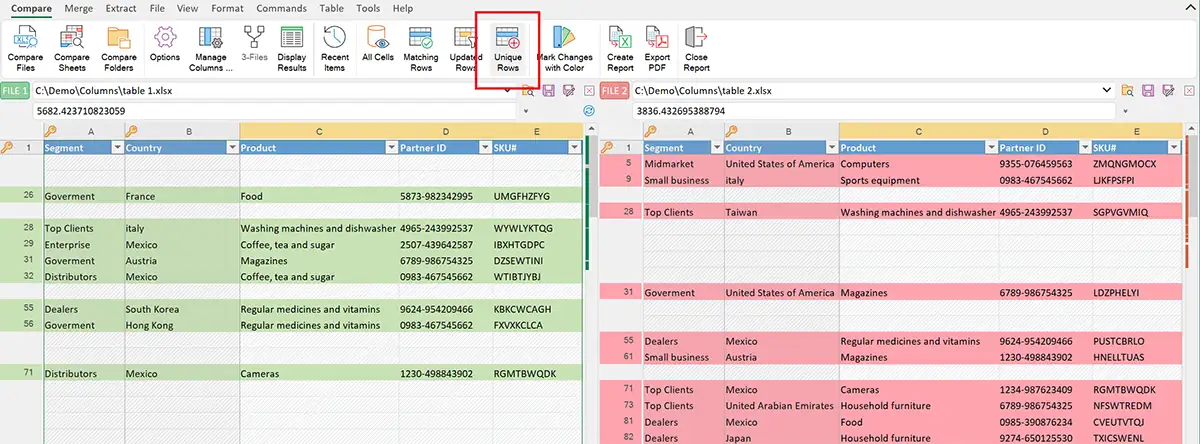Switch to the Extract tab
Viewport: 1200px width, 444px height.
[x=120, y=8]
